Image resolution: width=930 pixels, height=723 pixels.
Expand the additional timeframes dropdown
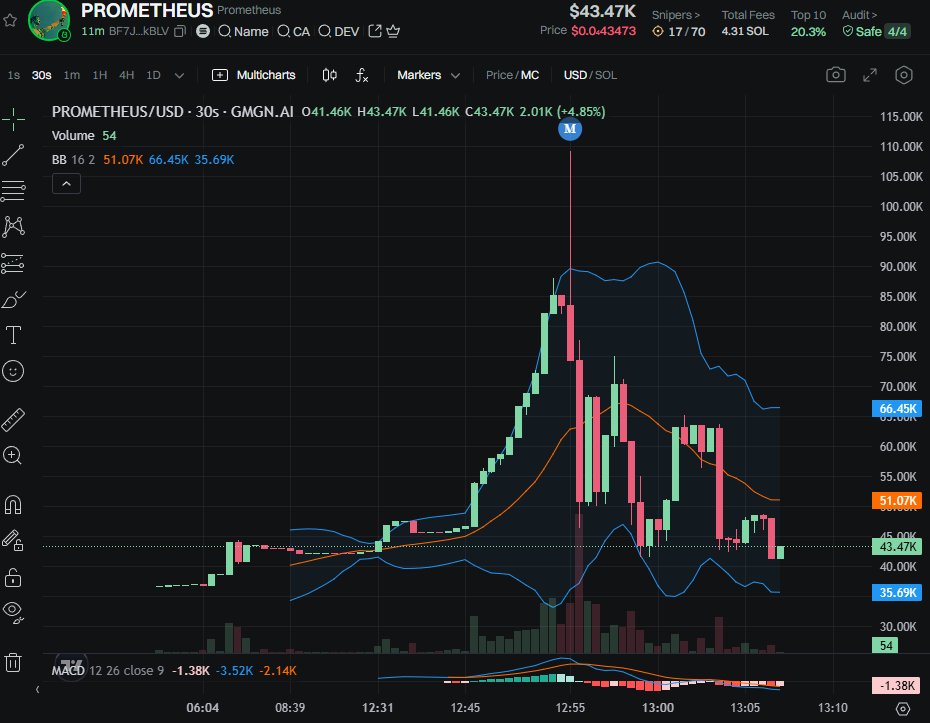pyautogui.click(x=179, y=75)
